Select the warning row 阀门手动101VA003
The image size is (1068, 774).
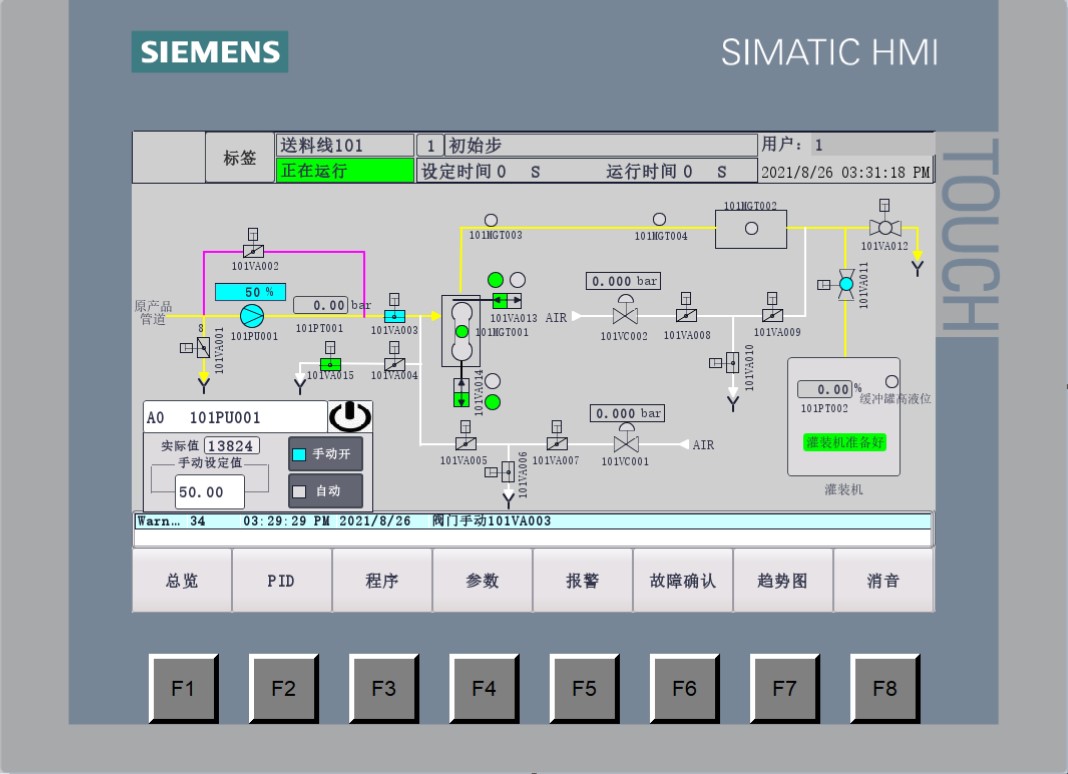tap(533, 521)
